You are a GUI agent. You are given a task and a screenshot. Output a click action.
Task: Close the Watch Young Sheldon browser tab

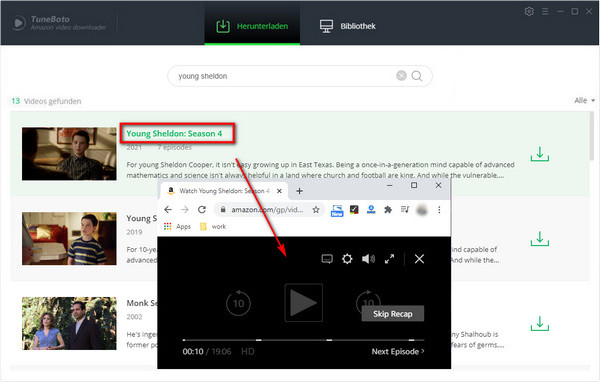click(279, 191)
